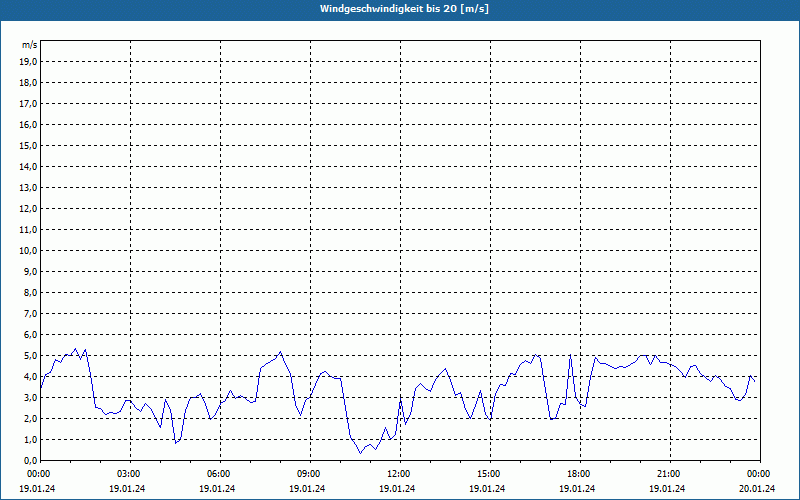Click the sharp wind speed spike near 17:40
The image size is (800, 500).
[x=570, y=355]
